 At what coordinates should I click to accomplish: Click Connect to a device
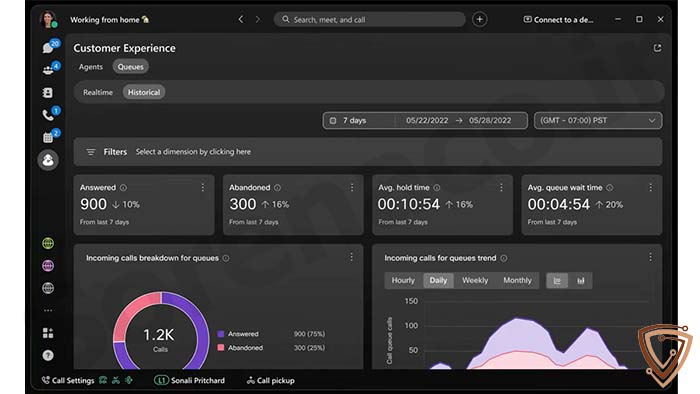[558, 20]
